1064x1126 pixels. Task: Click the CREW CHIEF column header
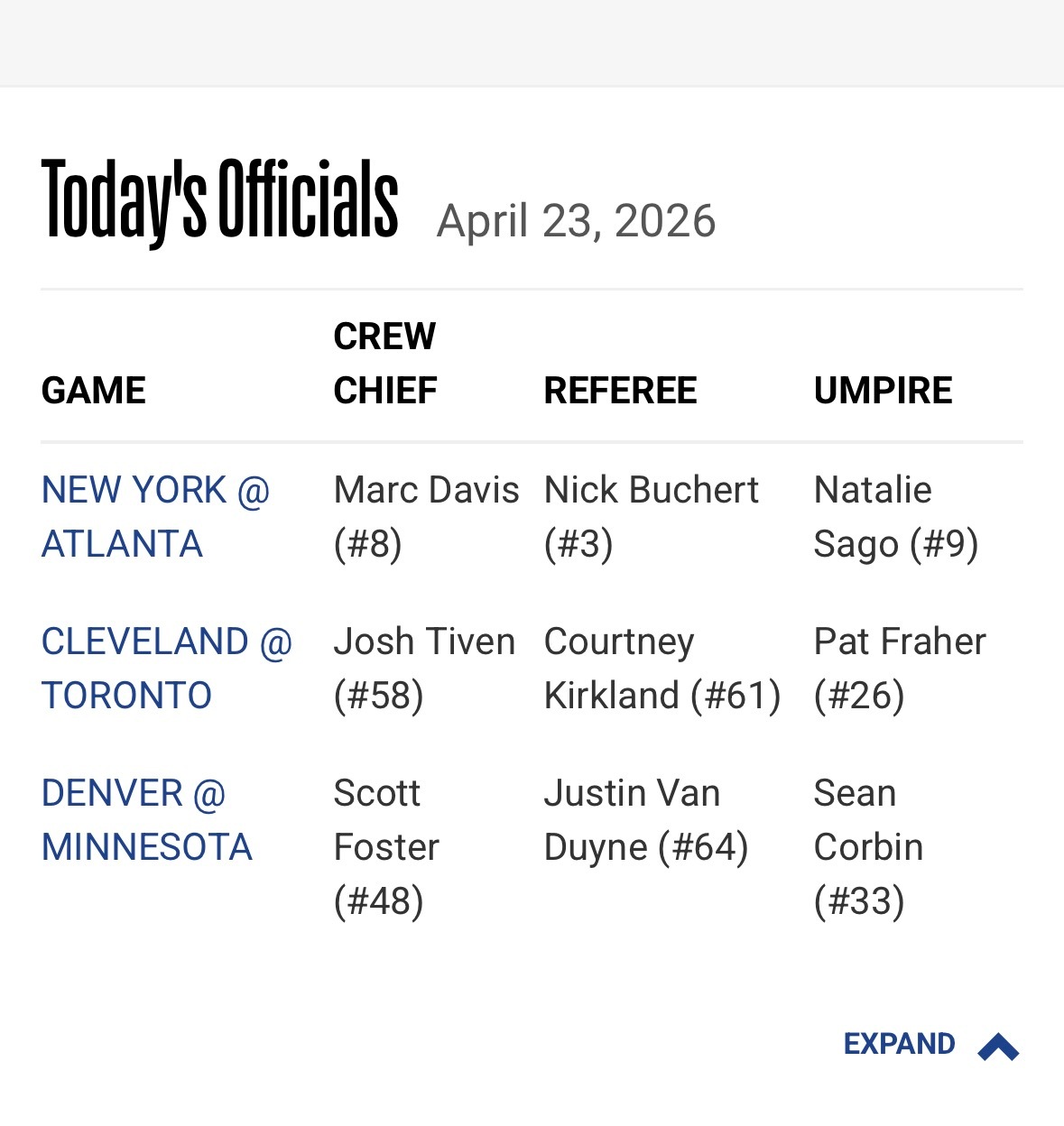pyautogui.click(x=385, y=364)
